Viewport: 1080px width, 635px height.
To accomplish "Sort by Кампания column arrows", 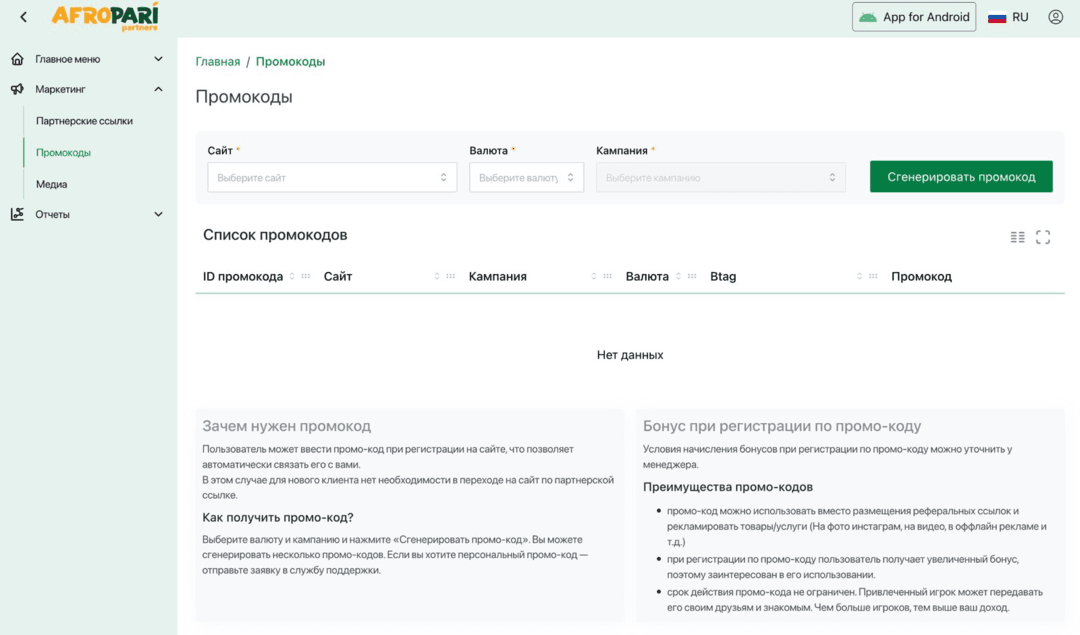I will pyautogui.click(x=594, y=276).
